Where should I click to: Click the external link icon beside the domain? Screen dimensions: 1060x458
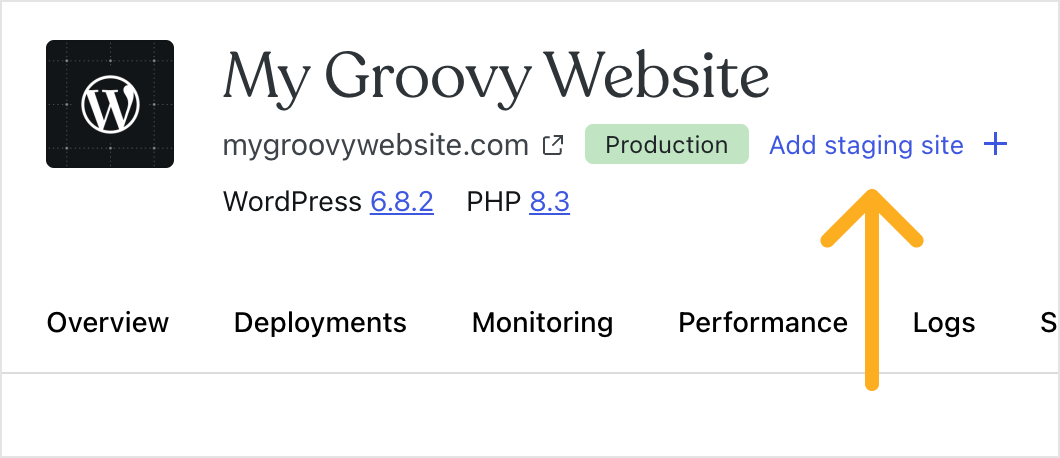(552, 146)
